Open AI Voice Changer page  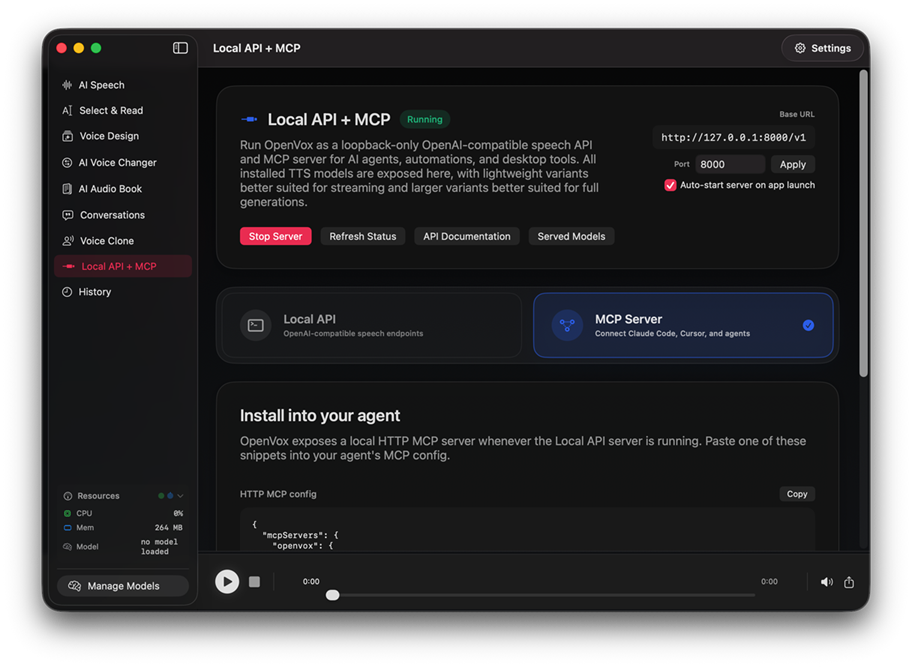tap(123, 163)
